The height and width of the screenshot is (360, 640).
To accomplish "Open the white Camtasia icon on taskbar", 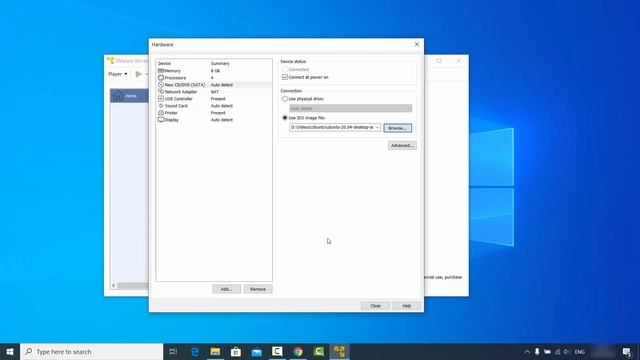I will [277, 351].
